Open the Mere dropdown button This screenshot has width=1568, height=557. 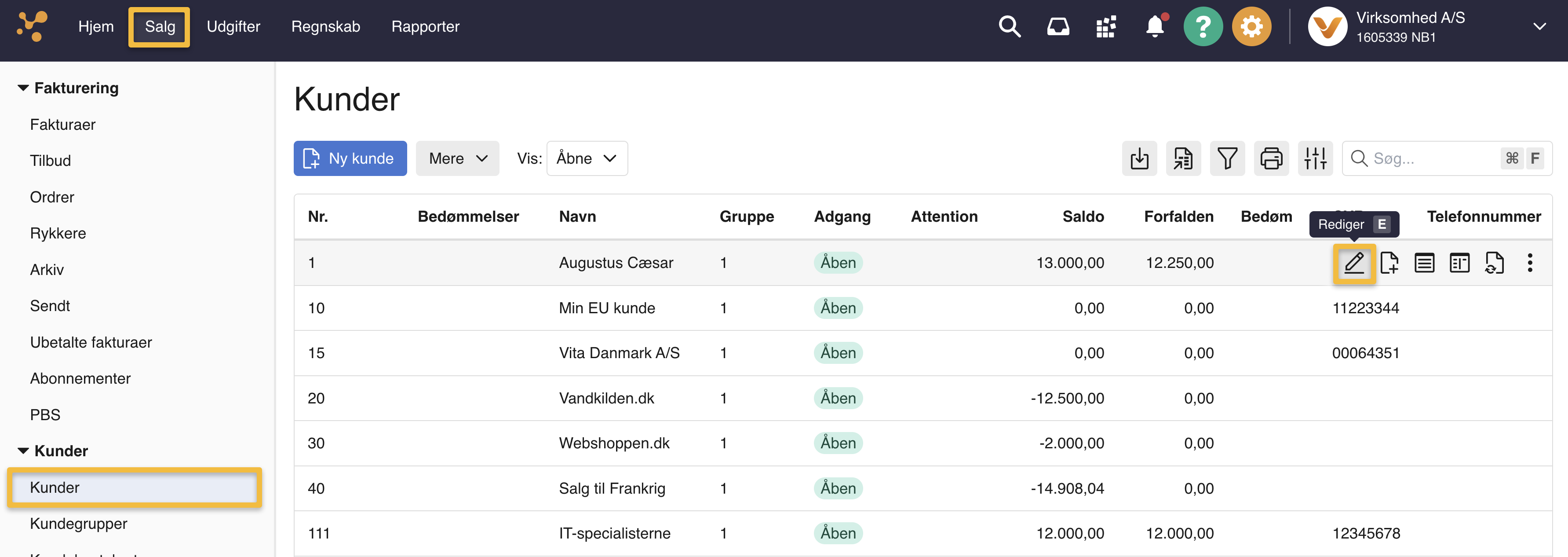coord(457,159)
